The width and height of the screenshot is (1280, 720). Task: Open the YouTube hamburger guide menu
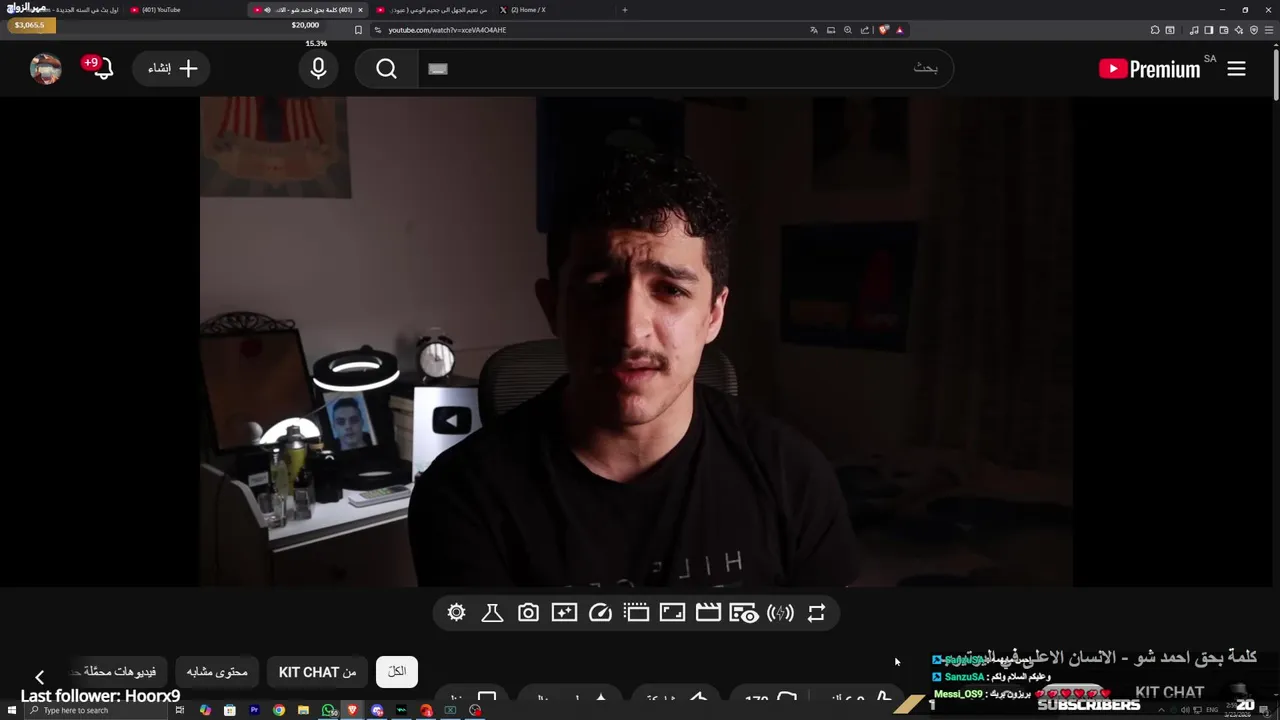click(1236, 68)
